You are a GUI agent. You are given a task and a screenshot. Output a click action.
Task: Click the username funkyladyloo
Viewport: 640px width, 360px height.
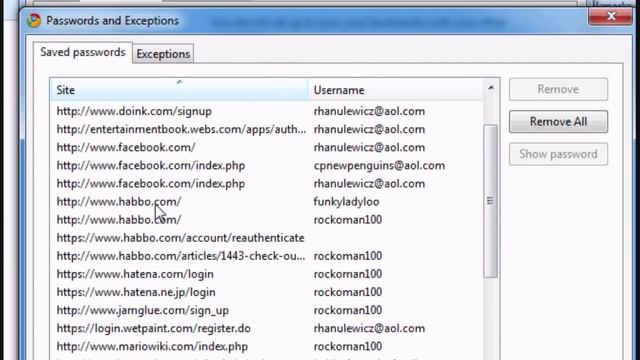click(346, 202)
